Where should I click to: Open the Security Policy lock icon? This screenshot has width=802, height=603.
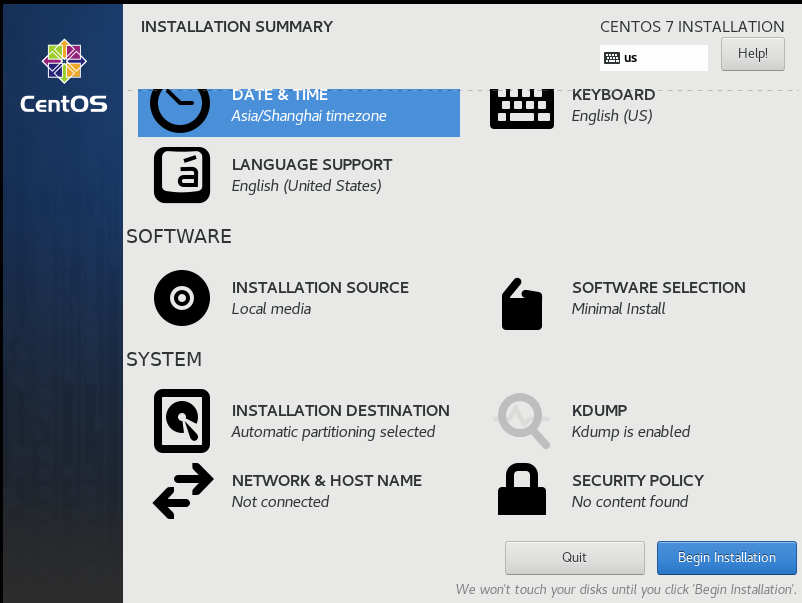click(x=522, y=489)
